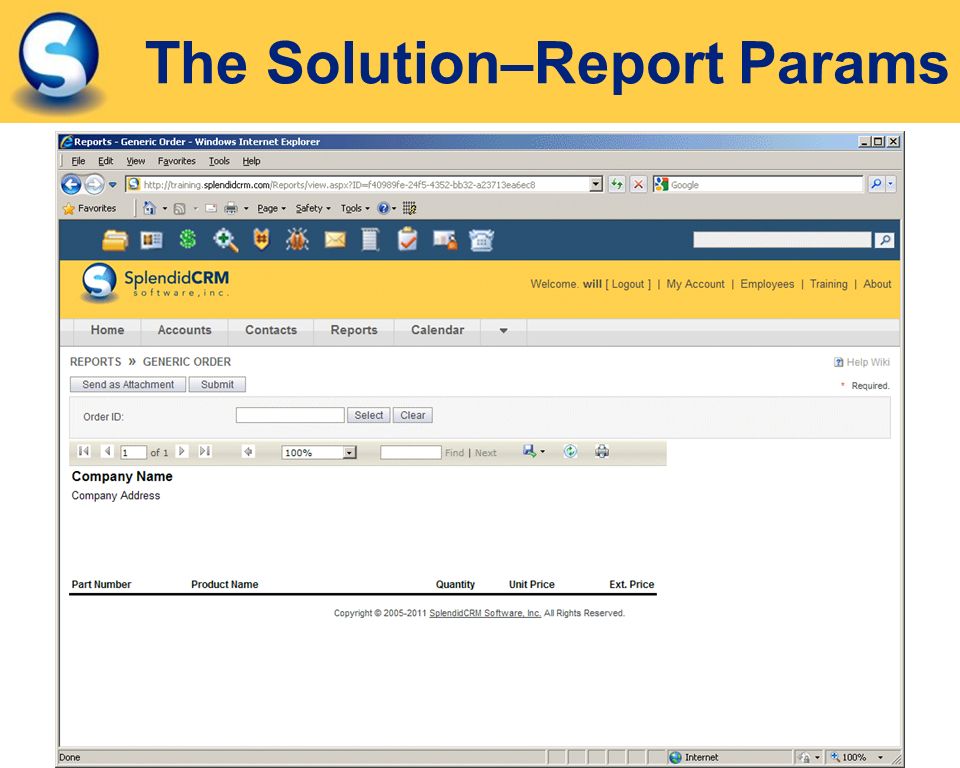Screen dimensions: 960x768
Task: Click the IE home icon
Action: point(149,208)
